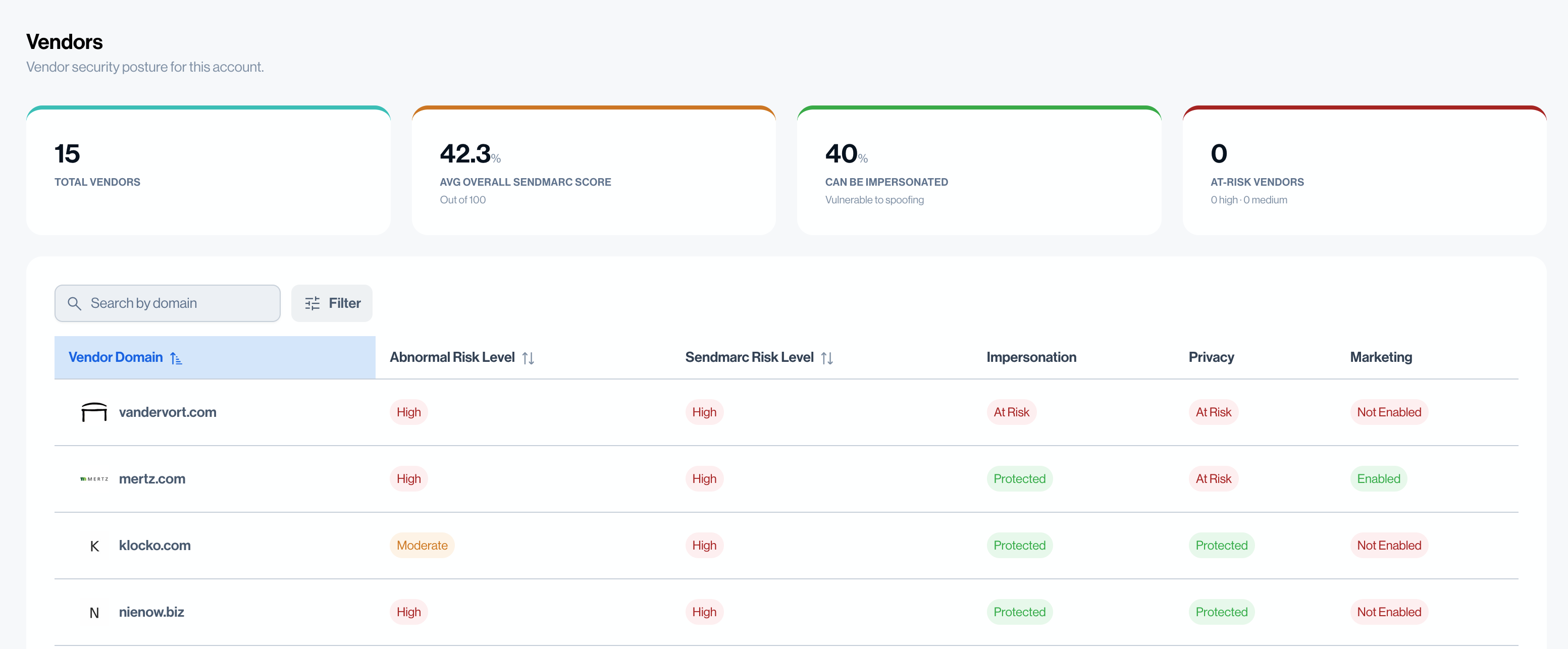Click the Enabled marketing badge for mertz.com
The height and width of the screenshot is (649, 1568).
1378,479
